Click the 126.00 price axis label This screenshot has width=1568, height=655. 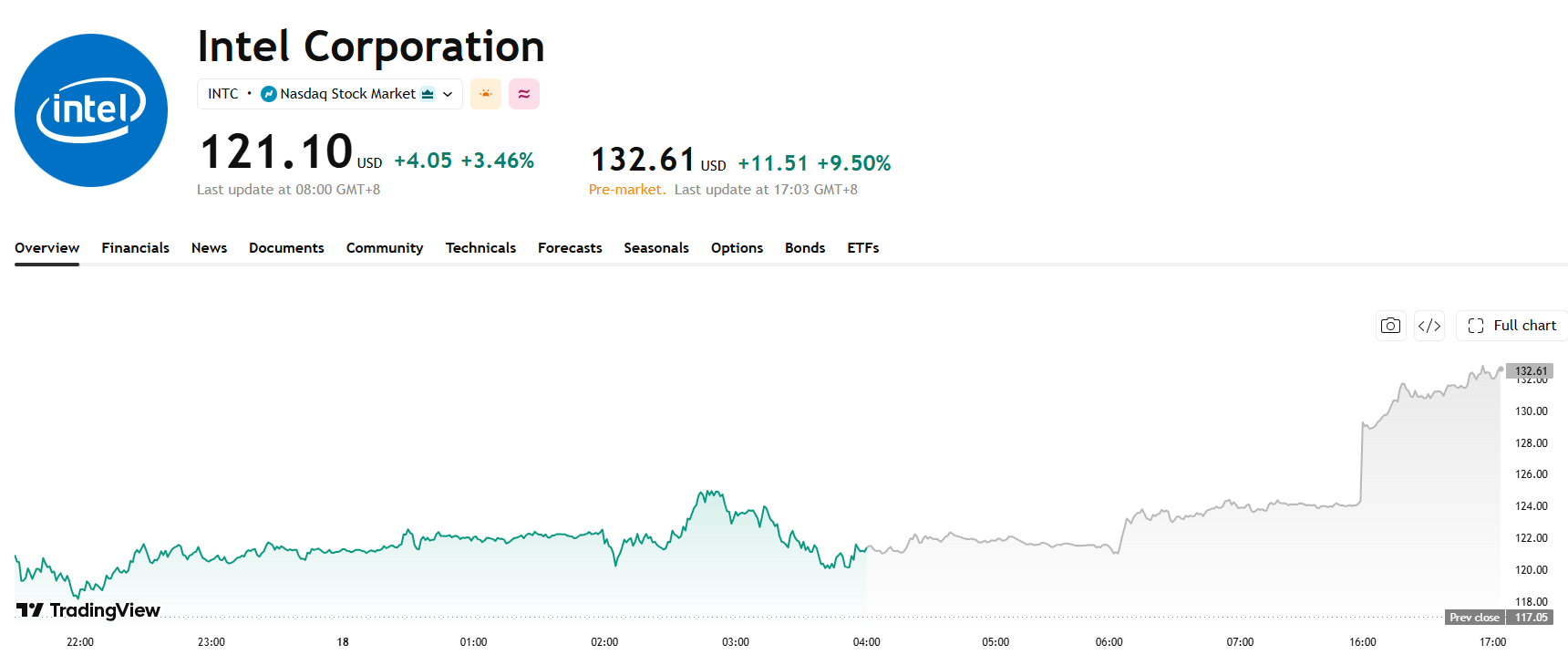tap(1531, 474)
